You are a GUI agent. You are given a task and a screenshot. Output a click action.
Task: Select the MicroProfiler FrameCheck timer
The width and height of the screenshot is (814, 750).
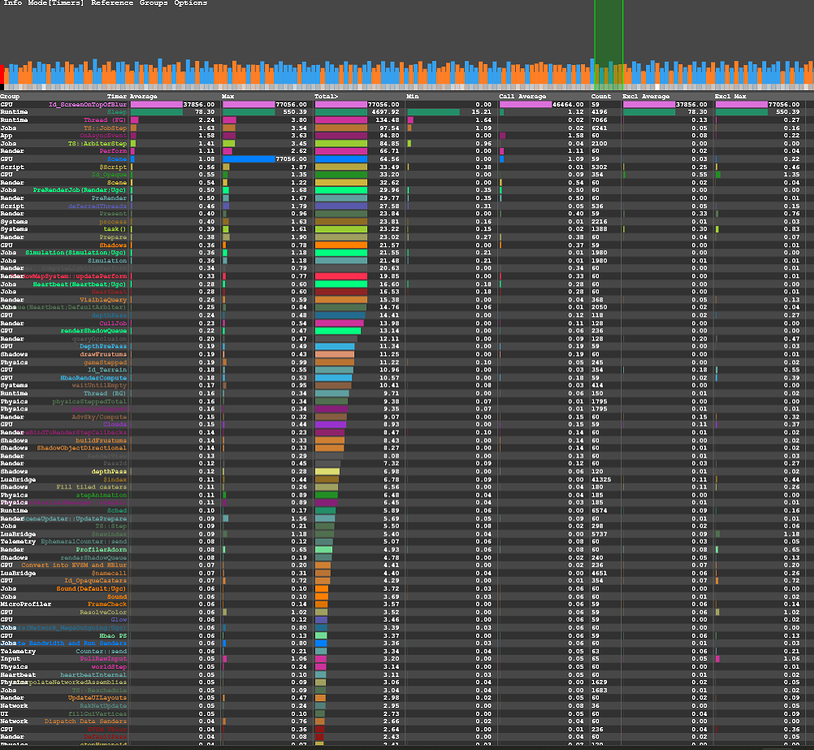pos(107,604)
